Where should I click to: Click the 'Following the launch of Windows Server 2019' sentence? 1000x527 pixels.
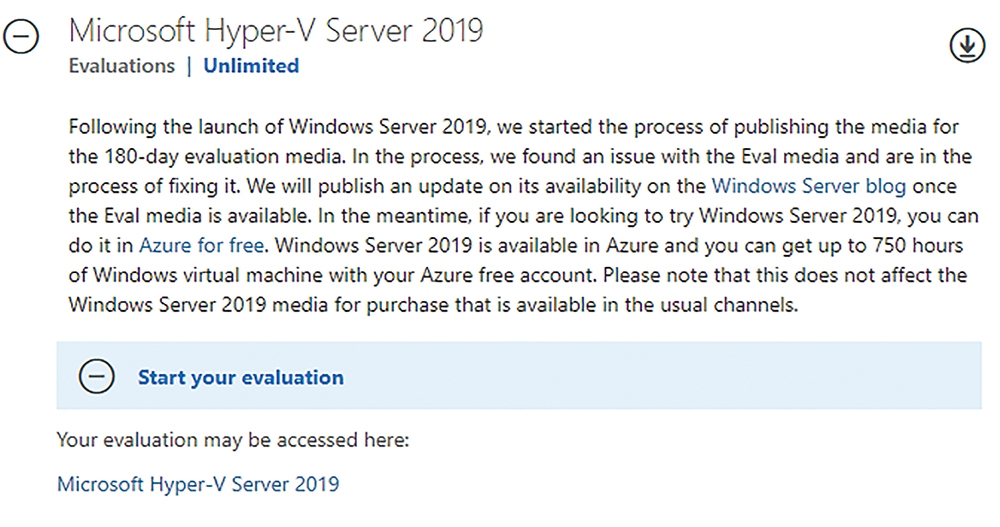point(277,127)
